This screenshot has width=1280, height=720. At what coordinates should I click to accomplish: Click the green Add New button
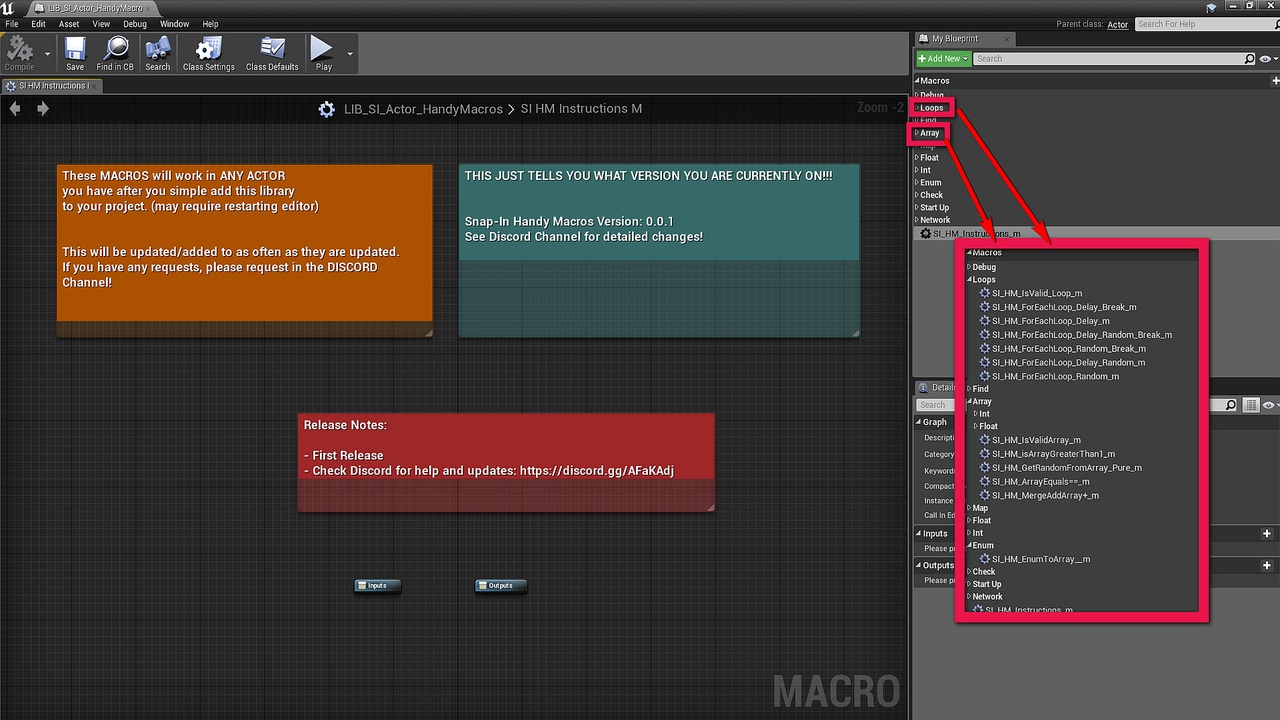click(x=942, y=59)
